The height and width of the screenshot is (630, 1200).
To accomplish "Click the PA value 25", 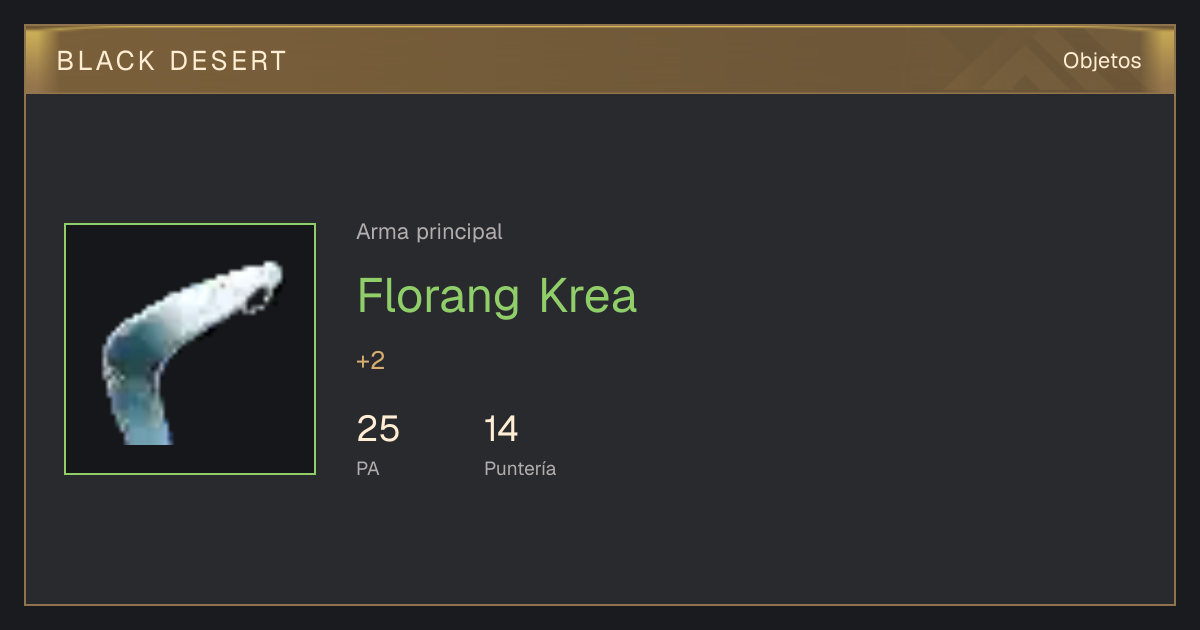I will [378, 429].
